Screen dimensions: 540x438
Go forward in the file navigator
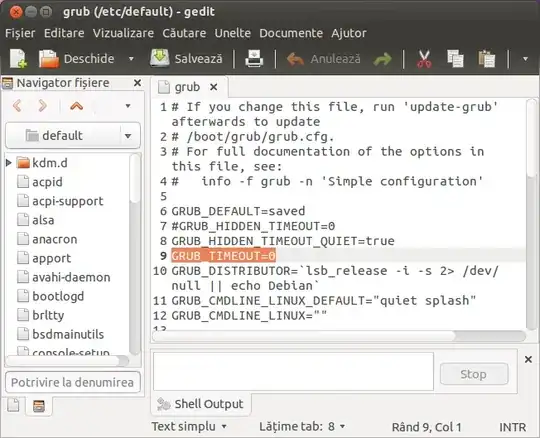click(43, 106)
